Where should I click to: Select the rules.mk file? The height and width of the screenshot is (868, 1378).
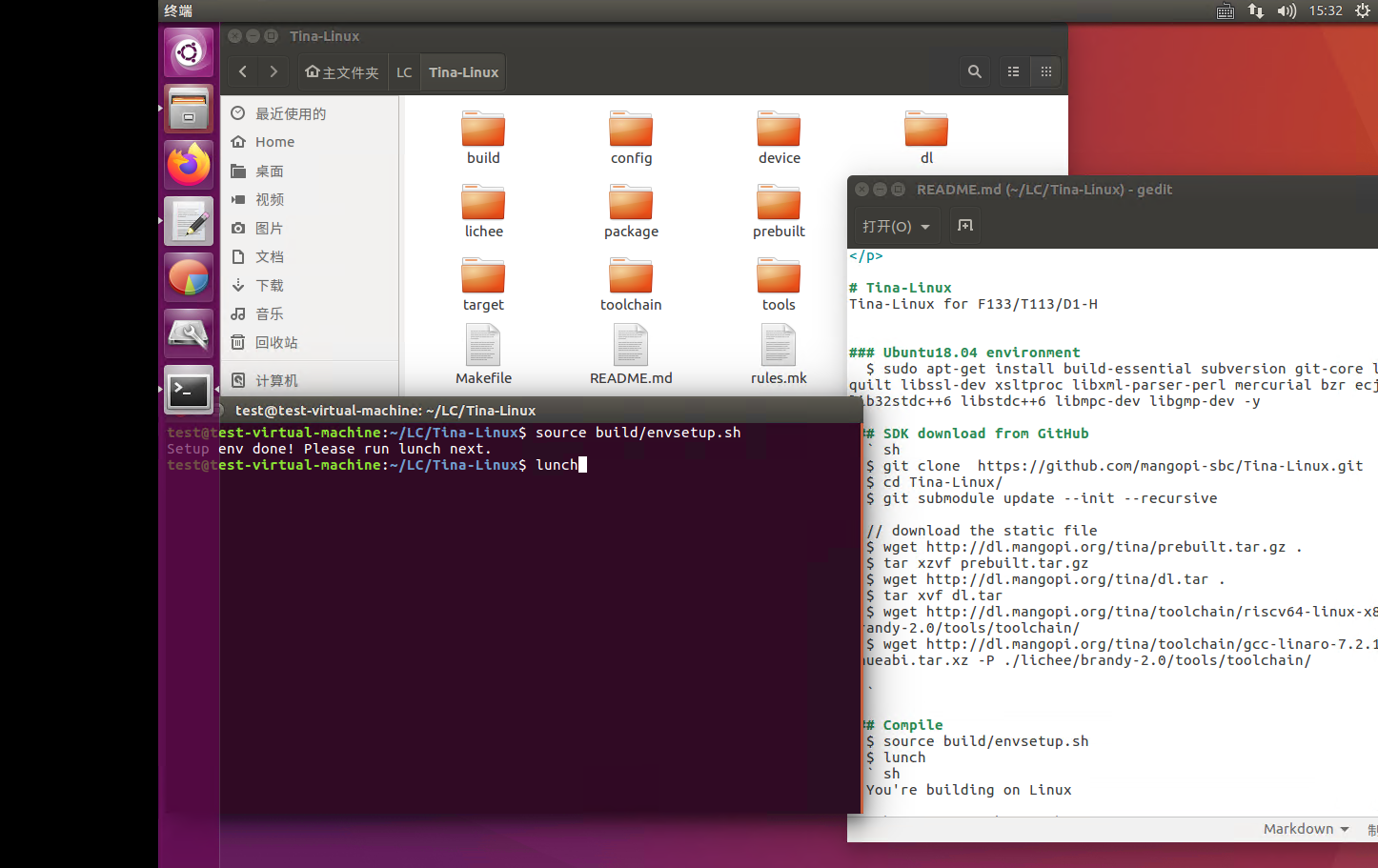779,354
